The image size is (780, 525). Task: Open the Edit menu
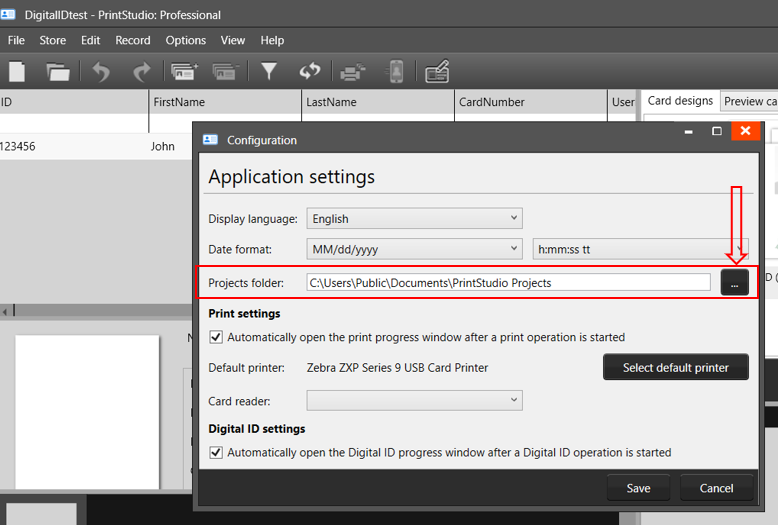click(91, 40)
